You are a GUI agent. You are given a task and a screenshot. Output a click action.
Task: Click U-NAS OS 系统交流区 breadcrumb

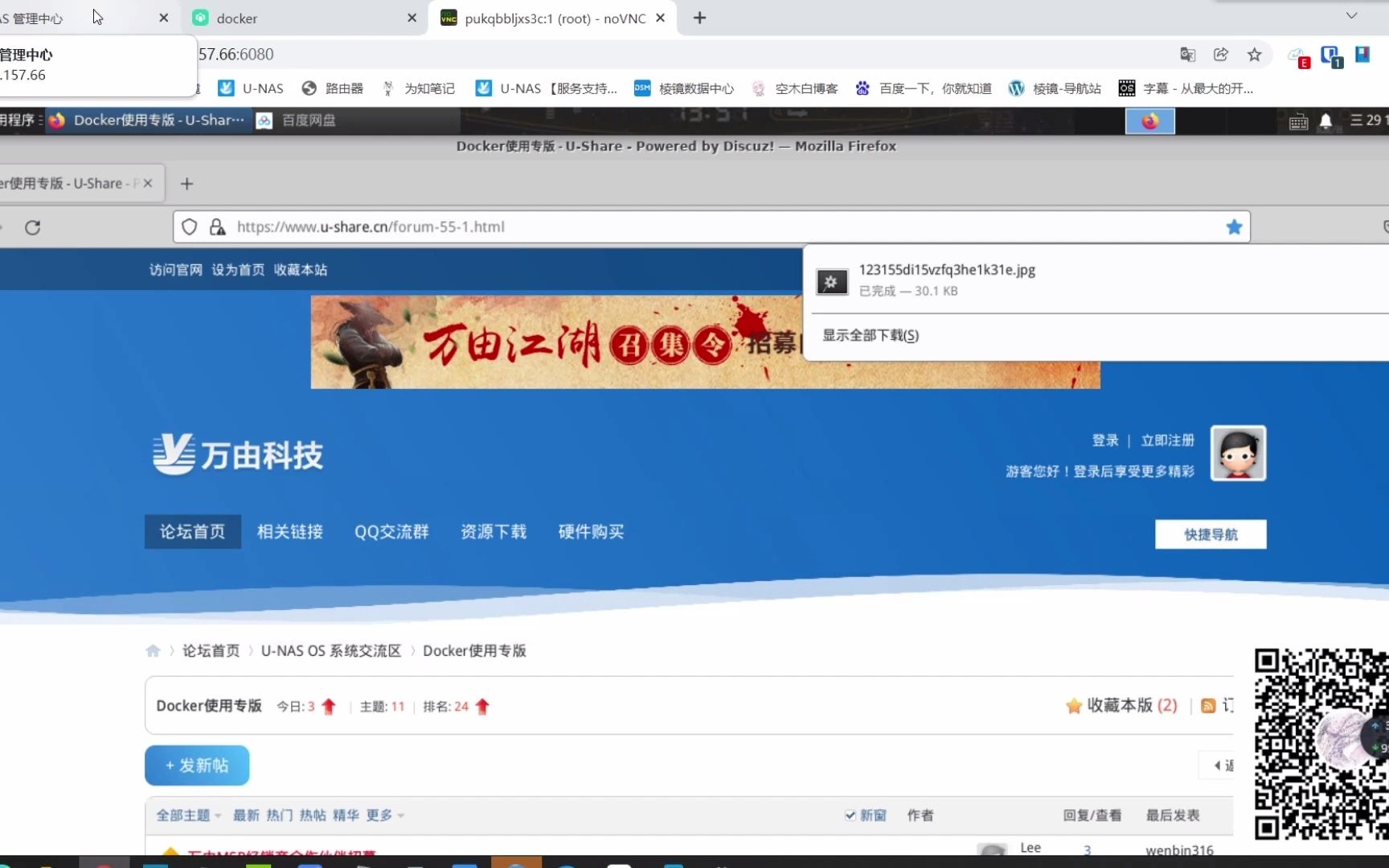coord(331,651)
